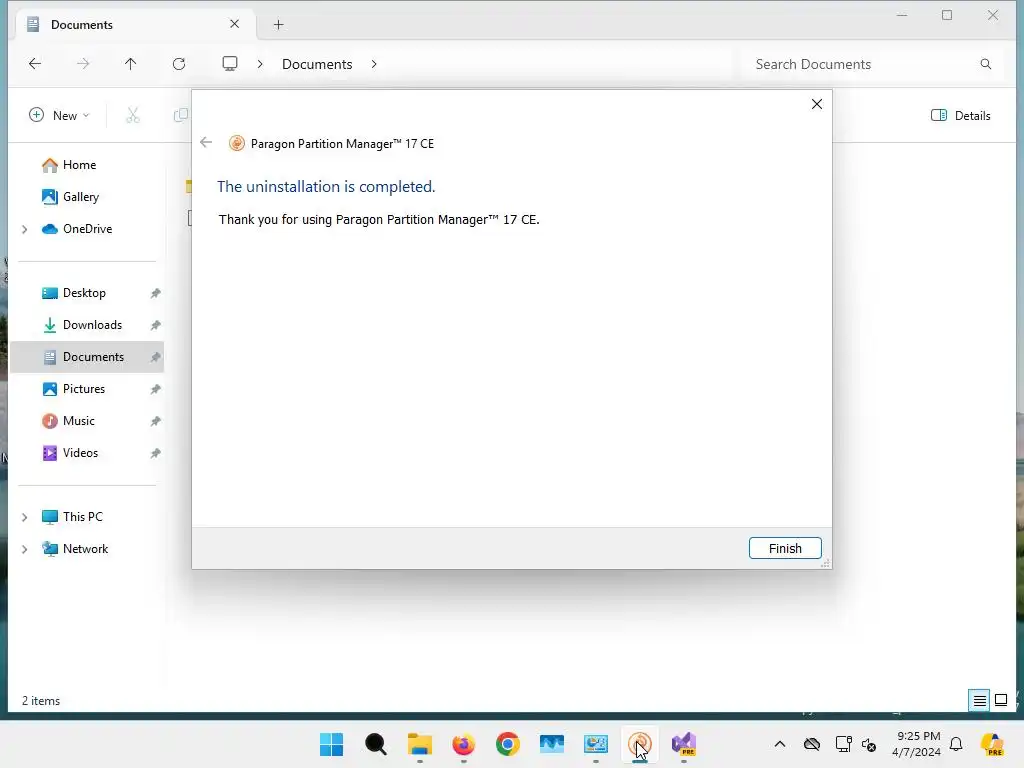Click Paragon uninstaller icon on taskbar

tap(640, 744)
